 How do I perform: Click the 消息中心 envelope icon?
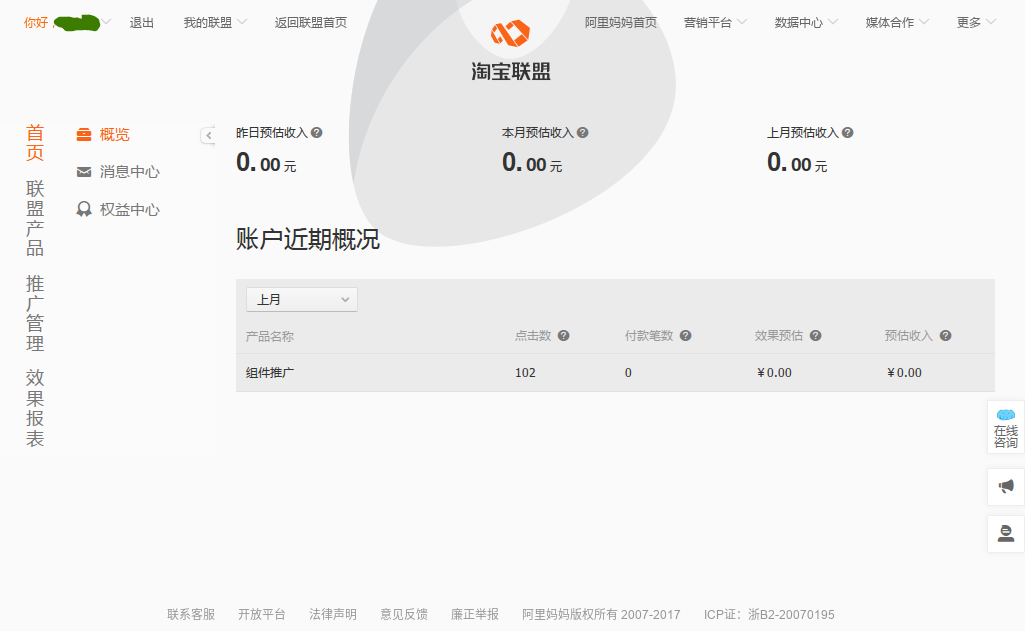pos(84,172)
